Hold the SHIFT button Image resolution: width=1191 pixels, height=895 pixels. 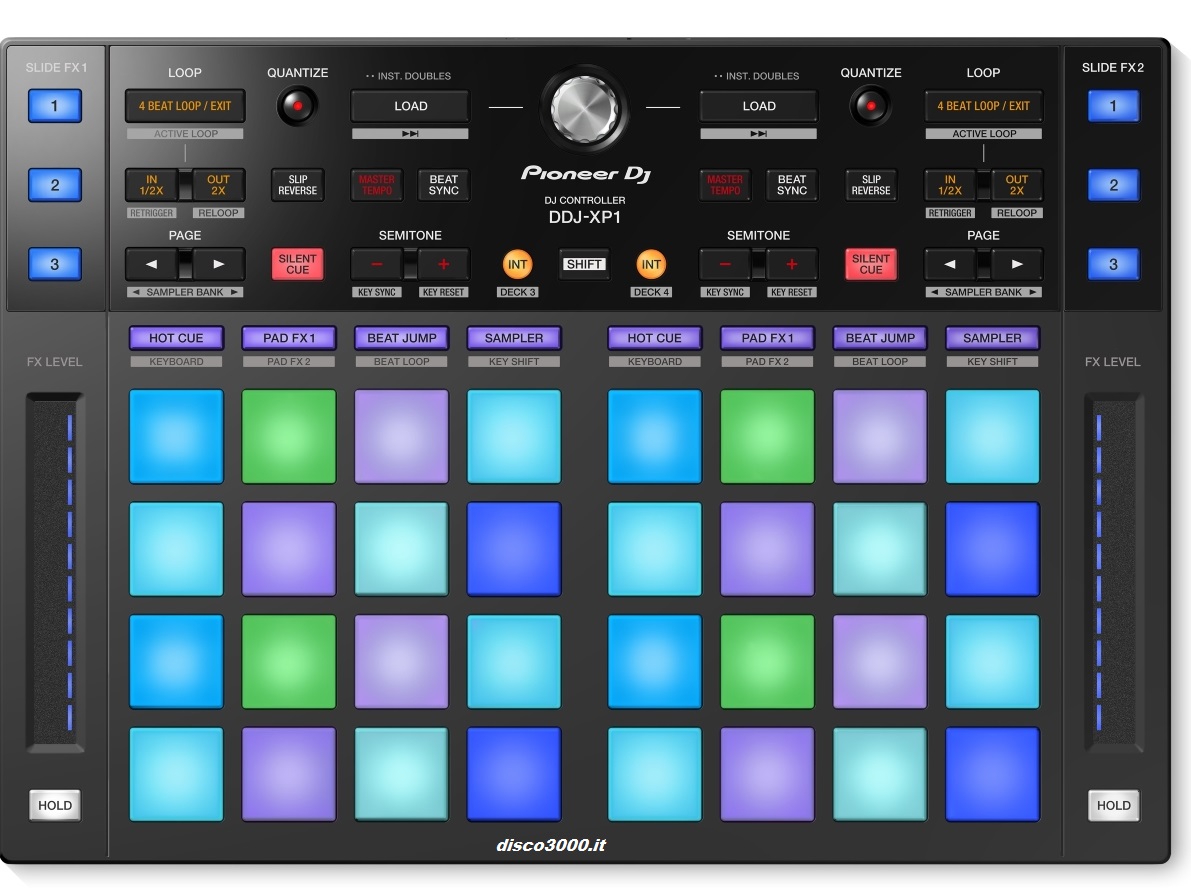click(584, 264)
